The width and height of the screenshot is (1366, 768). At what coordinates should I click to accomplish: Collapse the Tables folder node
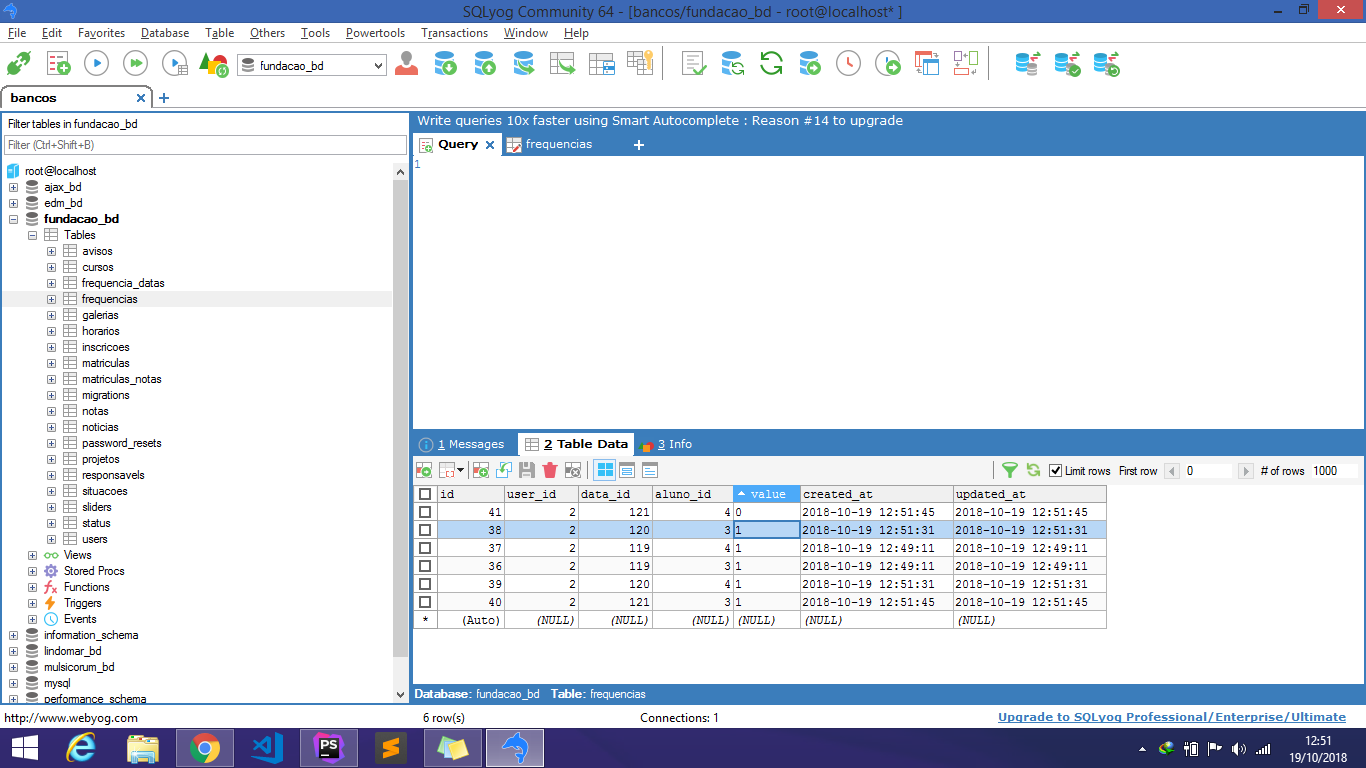click(x=32, y=235)
